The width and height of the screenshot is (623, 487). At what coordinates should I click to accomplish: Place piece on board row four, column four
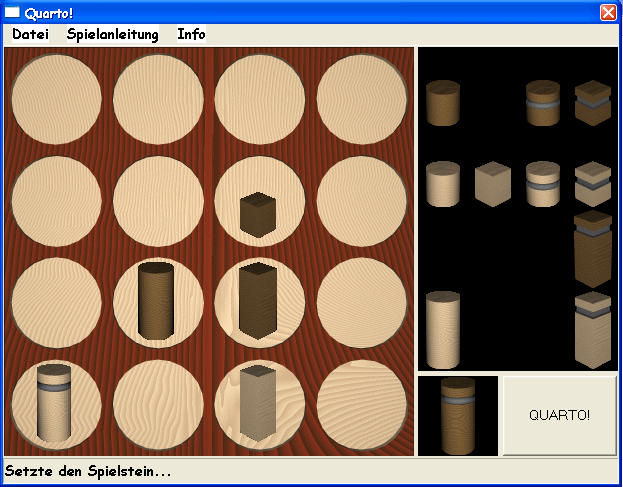pyautogui.click(x=362, y=405)
